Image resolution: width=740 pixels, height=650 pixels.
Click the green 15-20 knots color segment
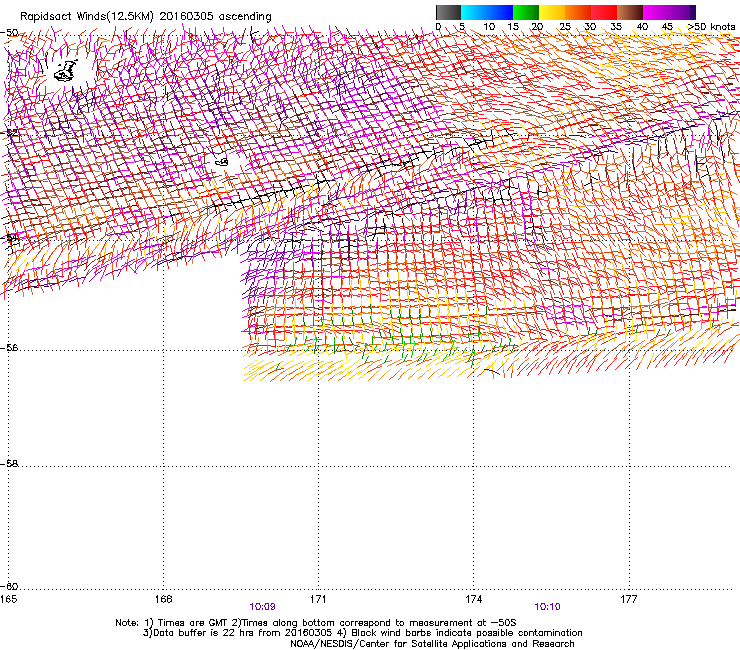526,12
